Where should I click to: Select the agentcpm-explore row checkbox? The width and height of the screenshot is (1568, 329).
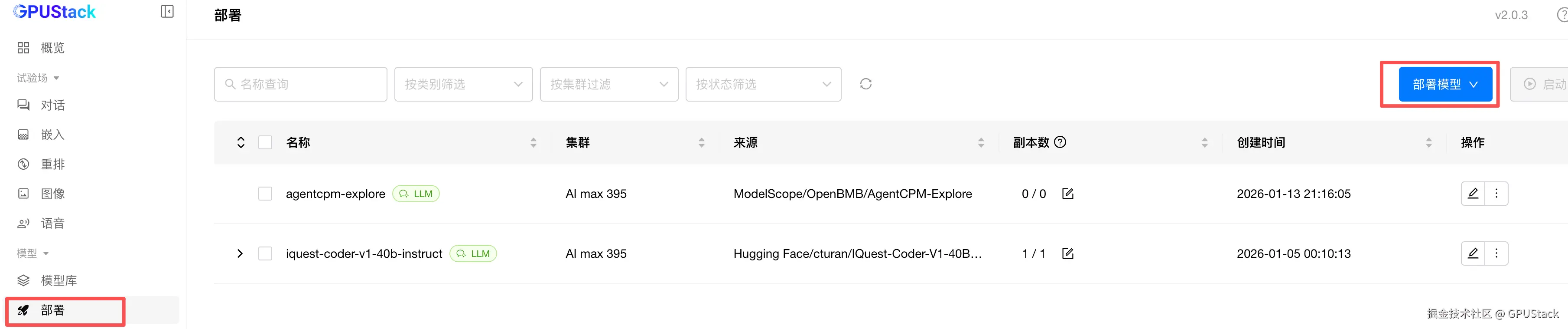point(265,194)
